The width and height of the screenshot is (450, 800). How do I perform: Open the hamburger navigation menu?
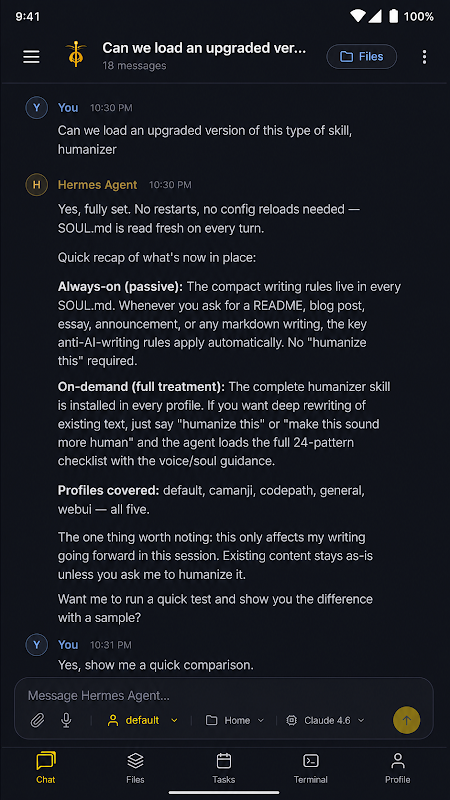(x=31, y=57)
